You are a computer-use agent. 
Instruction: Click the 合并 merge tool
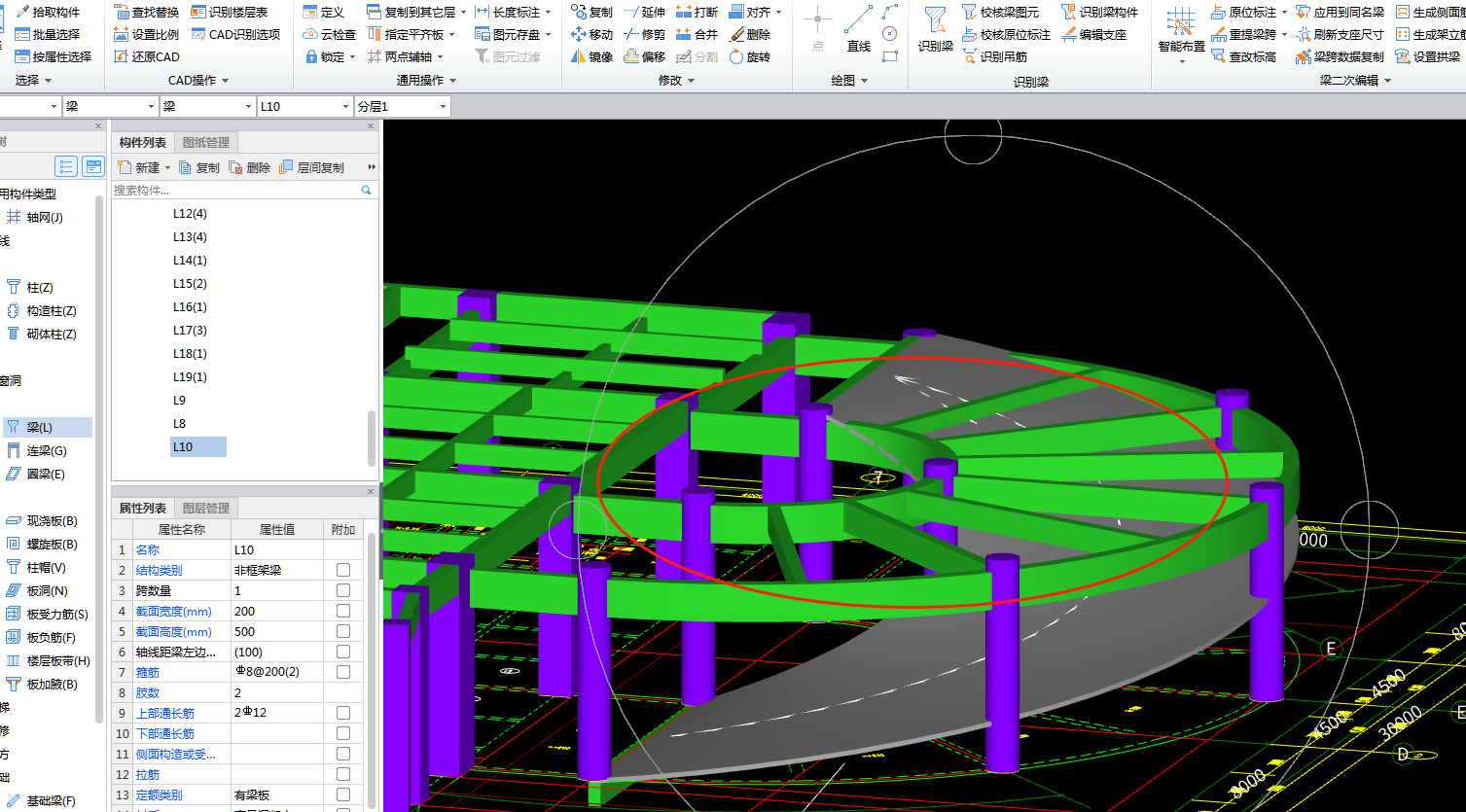[697, 34]
